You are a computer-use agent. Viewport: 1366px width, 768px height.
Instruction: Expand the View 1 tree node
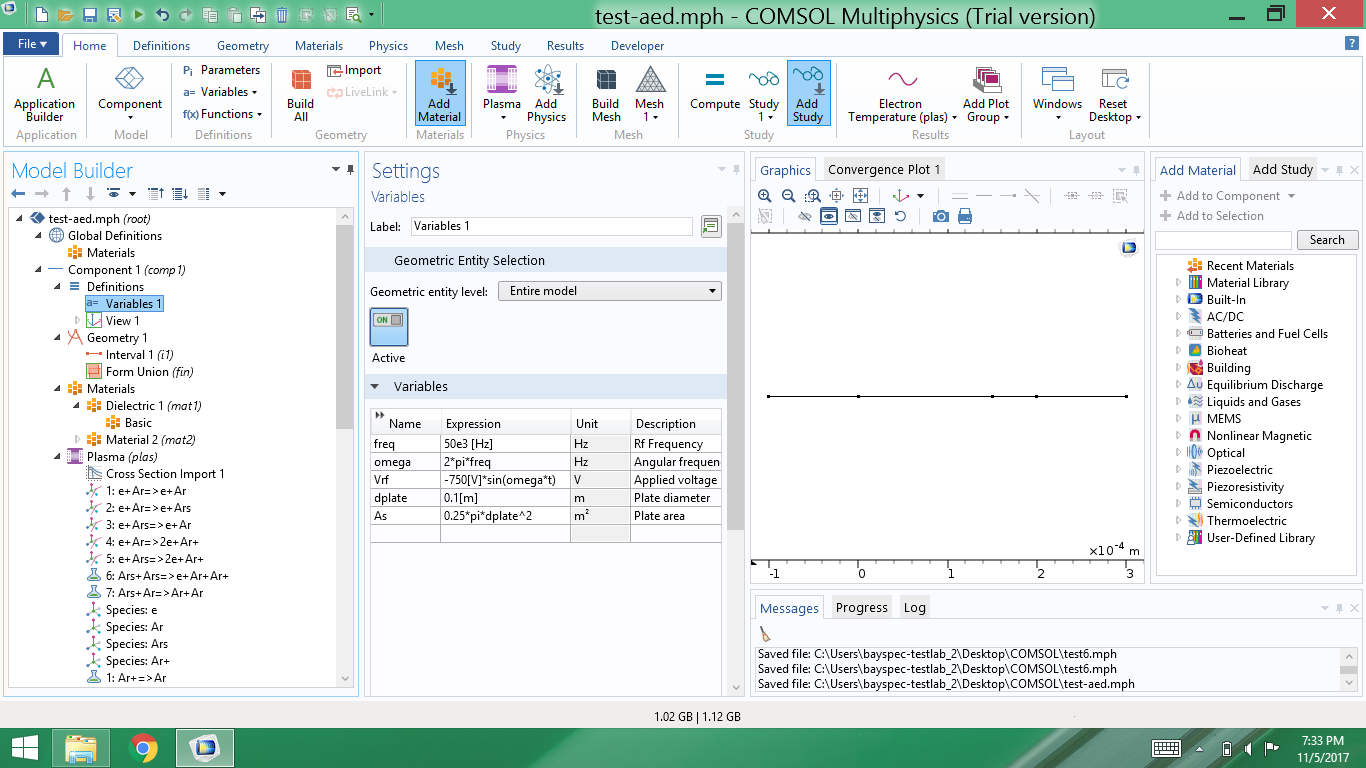click(77, 321)
